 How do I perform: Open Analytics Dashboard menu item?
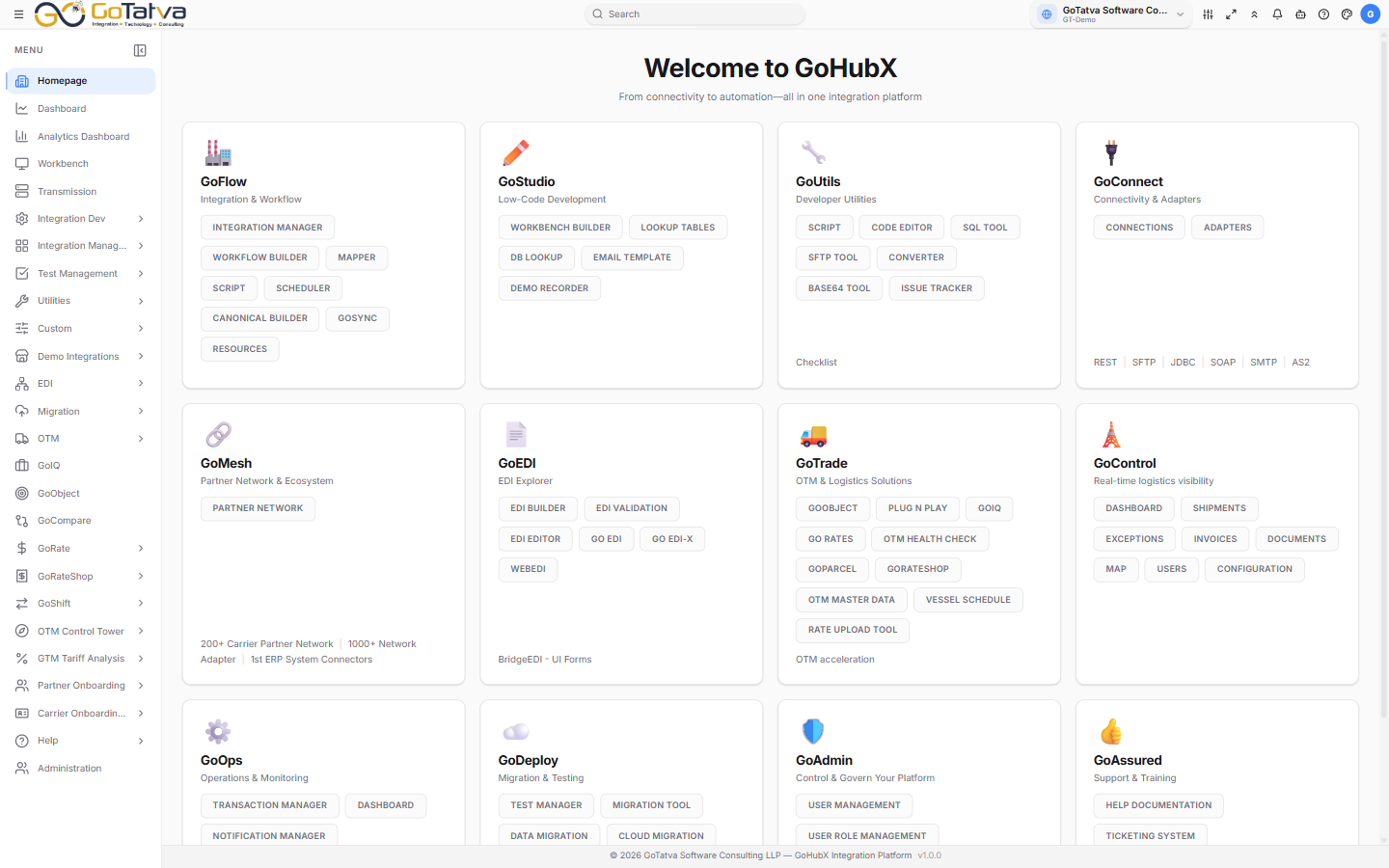click(x=81, y=137)
